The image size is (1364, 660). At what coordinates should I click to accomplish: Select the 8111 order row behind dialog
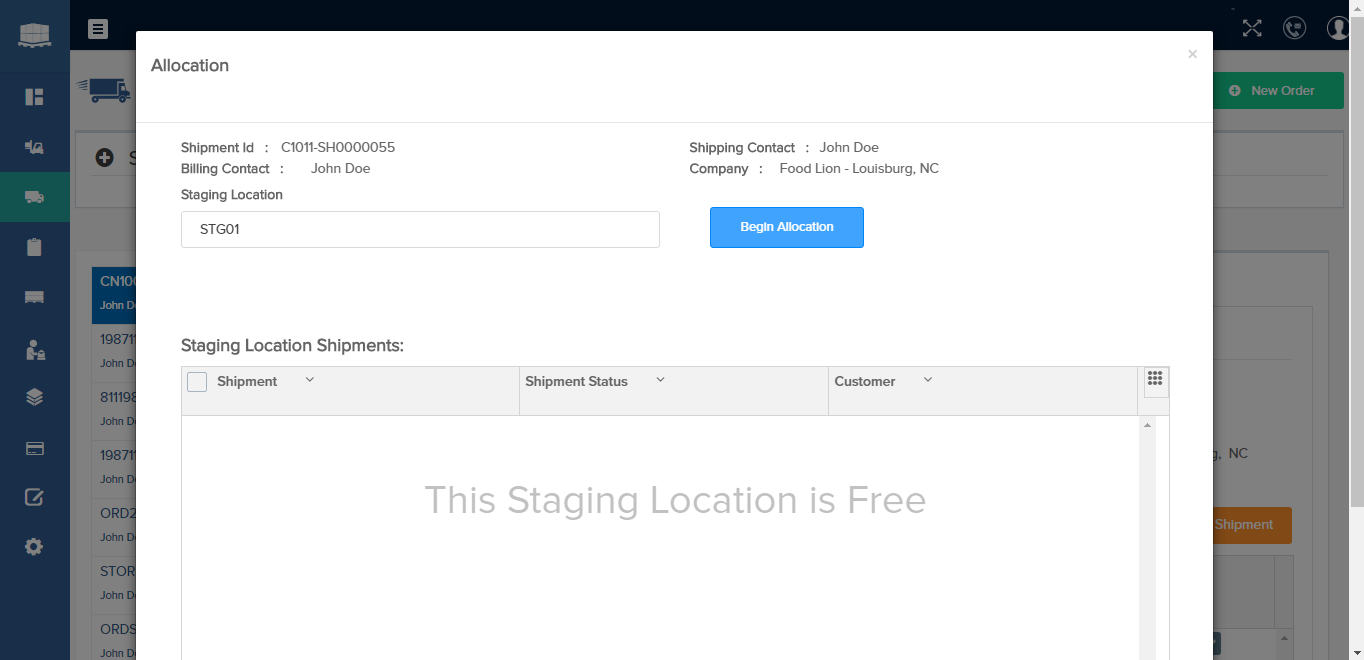[114, 410]
